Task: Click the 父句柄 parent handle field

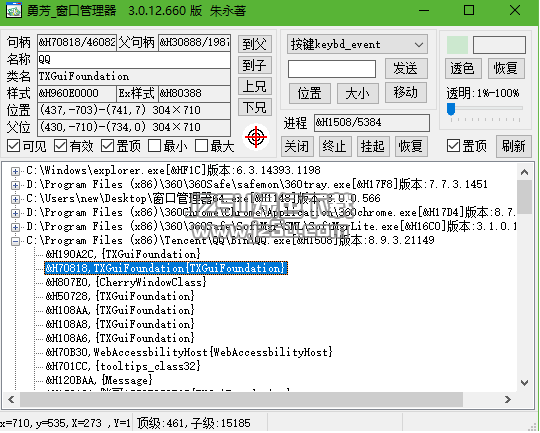Action: click(194, 42)
